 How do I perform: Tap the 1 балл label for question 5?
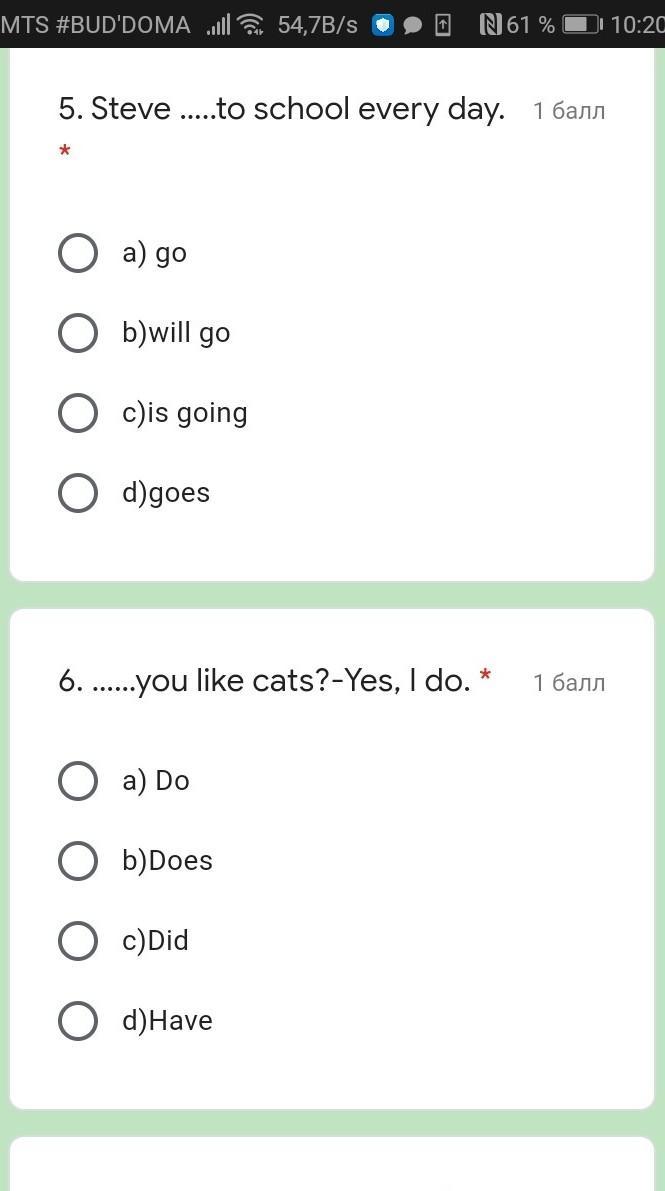tap(569, 111)
